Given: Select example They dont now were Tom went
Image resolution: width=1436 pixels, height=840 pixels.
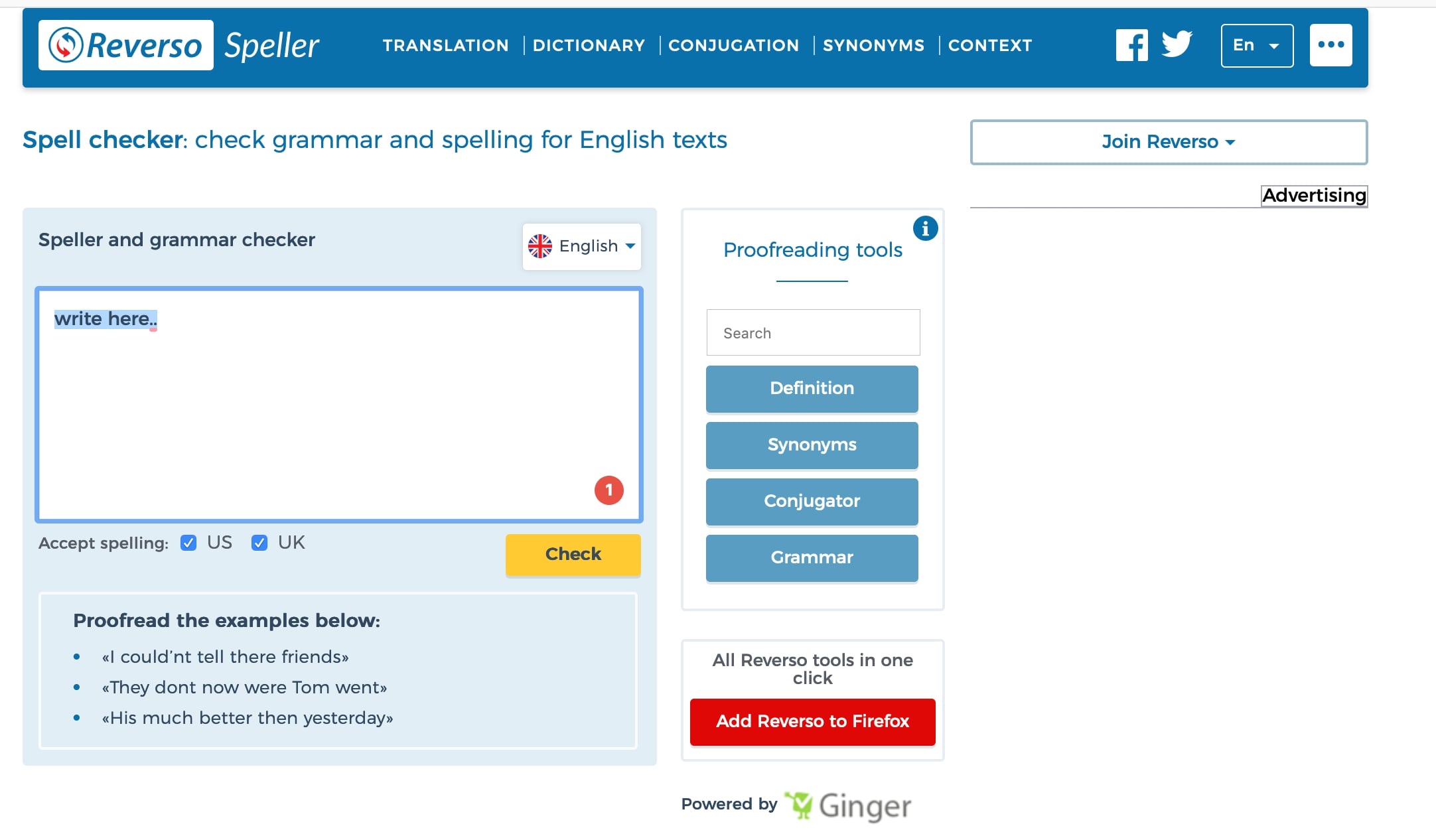Looking at the screenshot, I should point(244,687).
